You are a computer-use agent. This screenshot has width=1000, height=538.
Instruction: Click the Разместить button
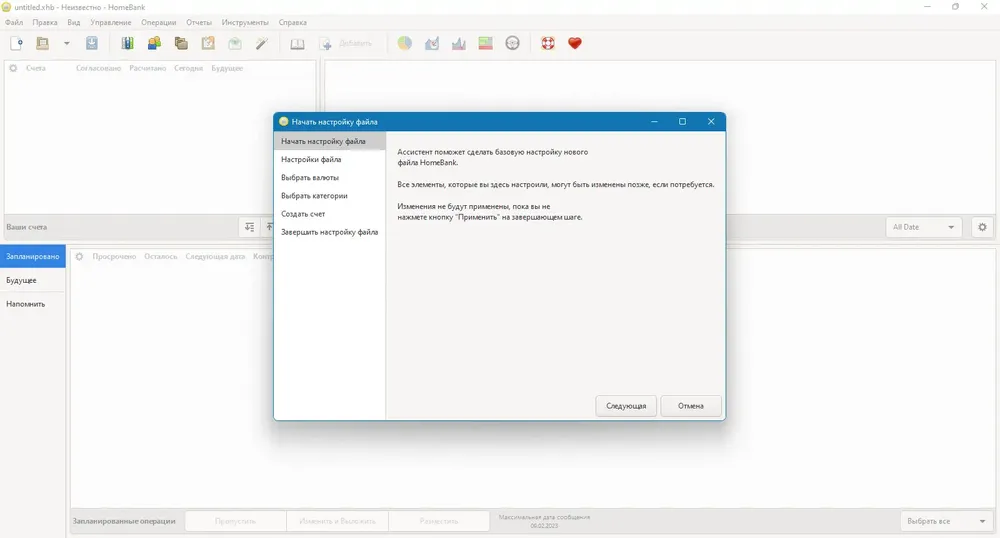pos(439,521)
